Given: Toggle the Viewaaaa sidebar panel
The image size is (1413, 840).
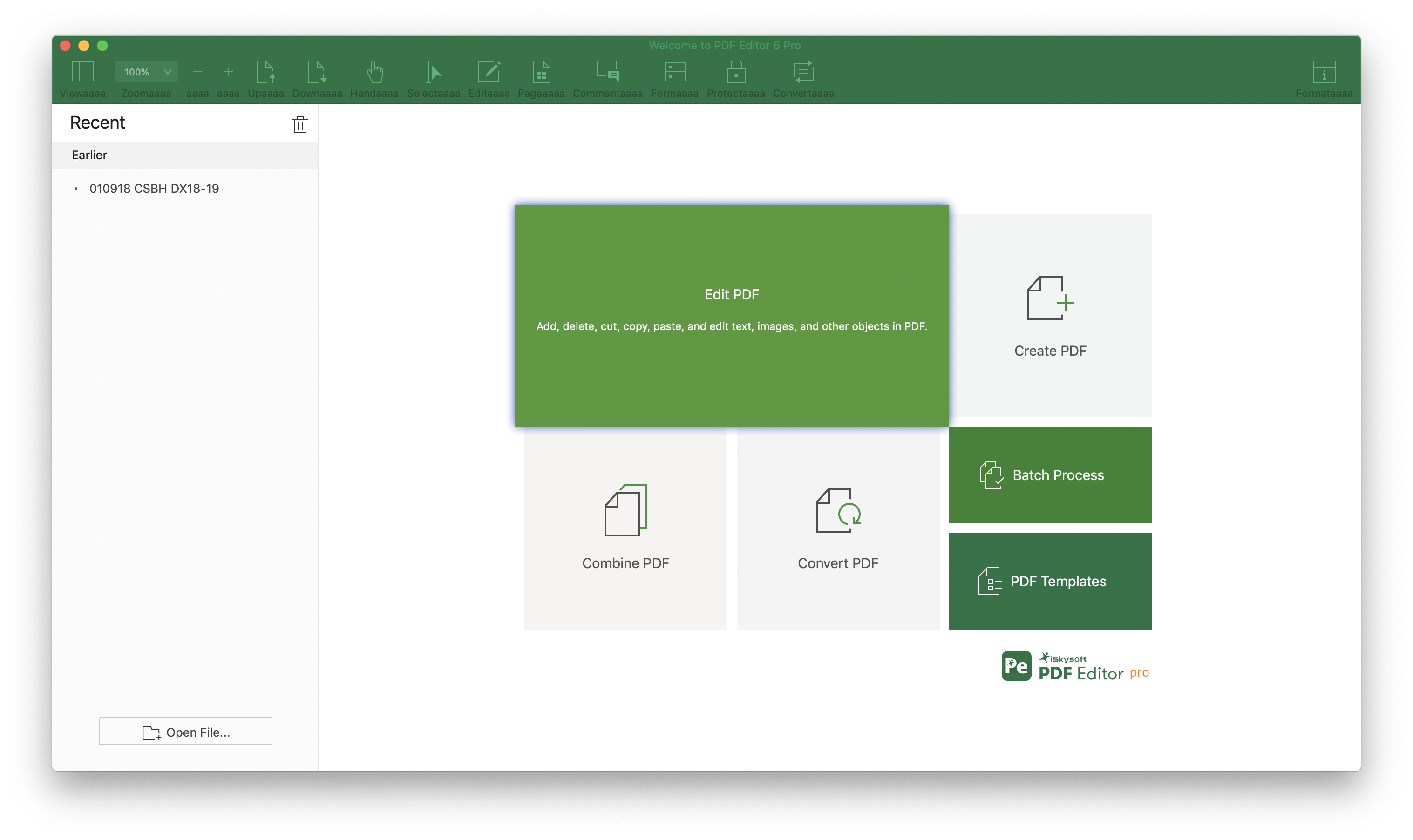Looking at the screenshot, I should click(82, 73).
